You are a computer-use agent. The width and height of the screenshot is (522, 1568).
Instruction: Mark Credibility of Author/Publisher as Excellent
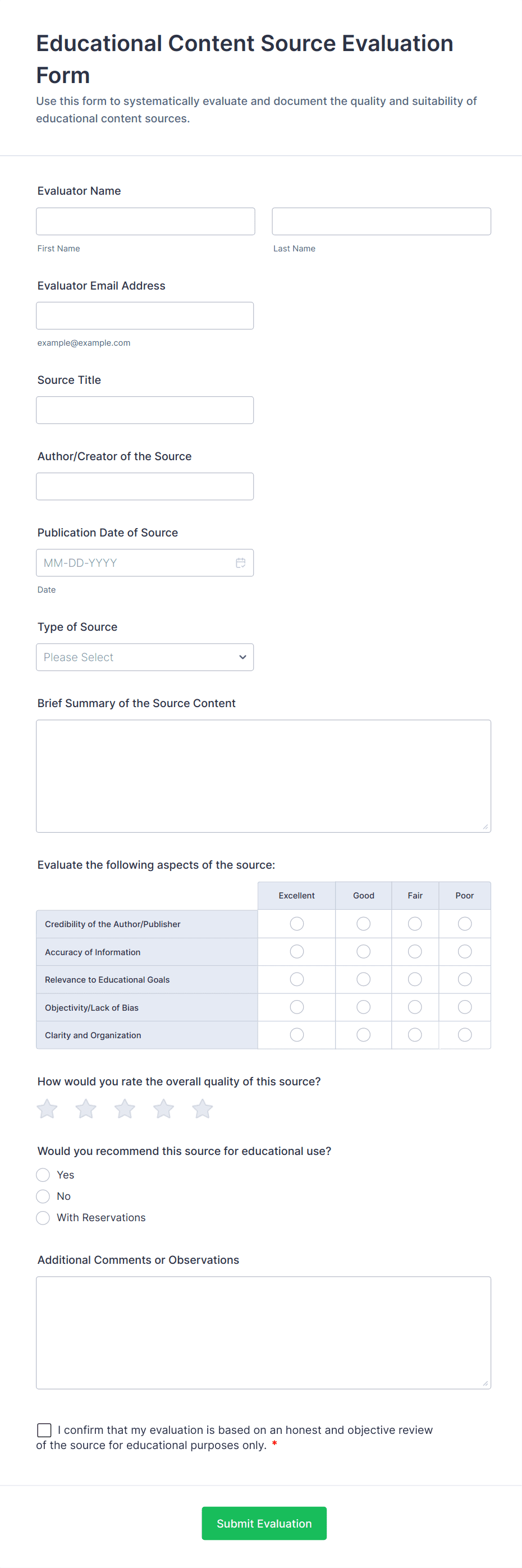[x=296, y=924]
